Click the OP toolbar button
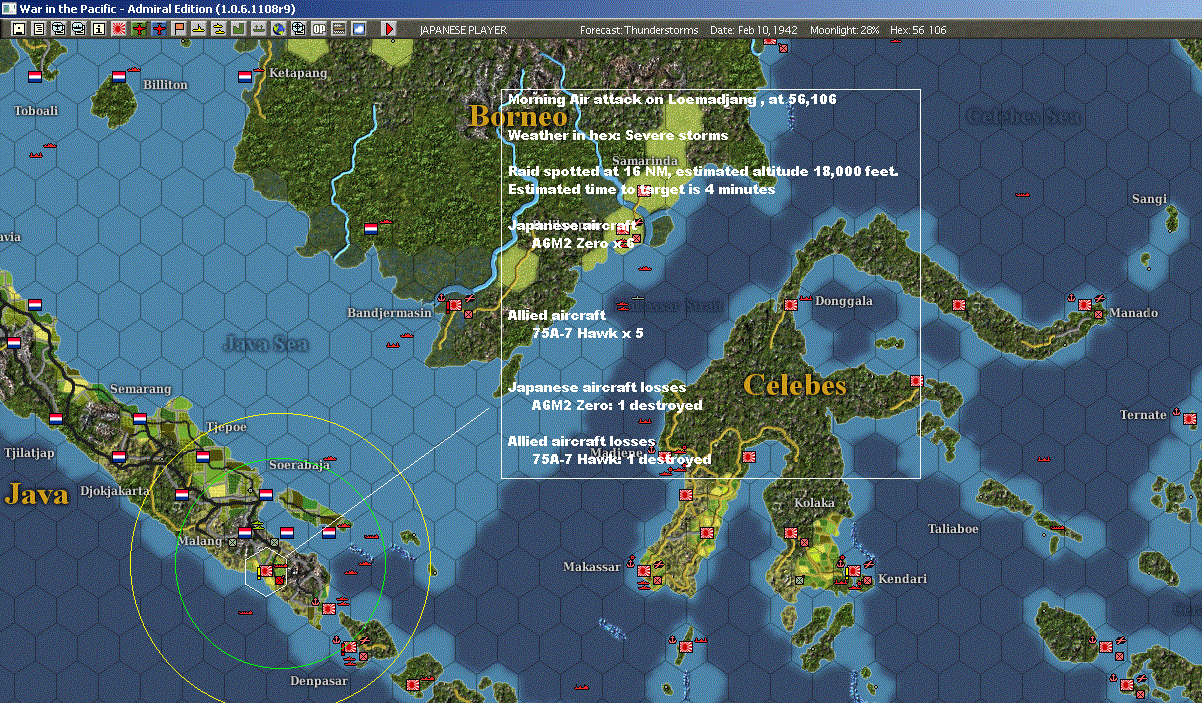The image size is (1202, 703). point(319,29)
